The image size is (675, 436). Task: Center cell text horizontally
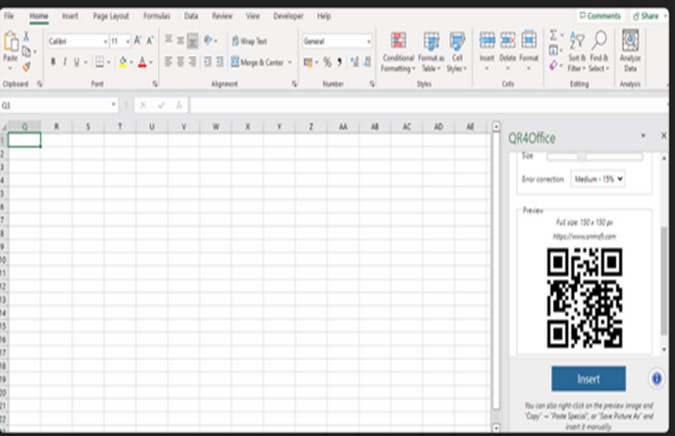(180, 62)
